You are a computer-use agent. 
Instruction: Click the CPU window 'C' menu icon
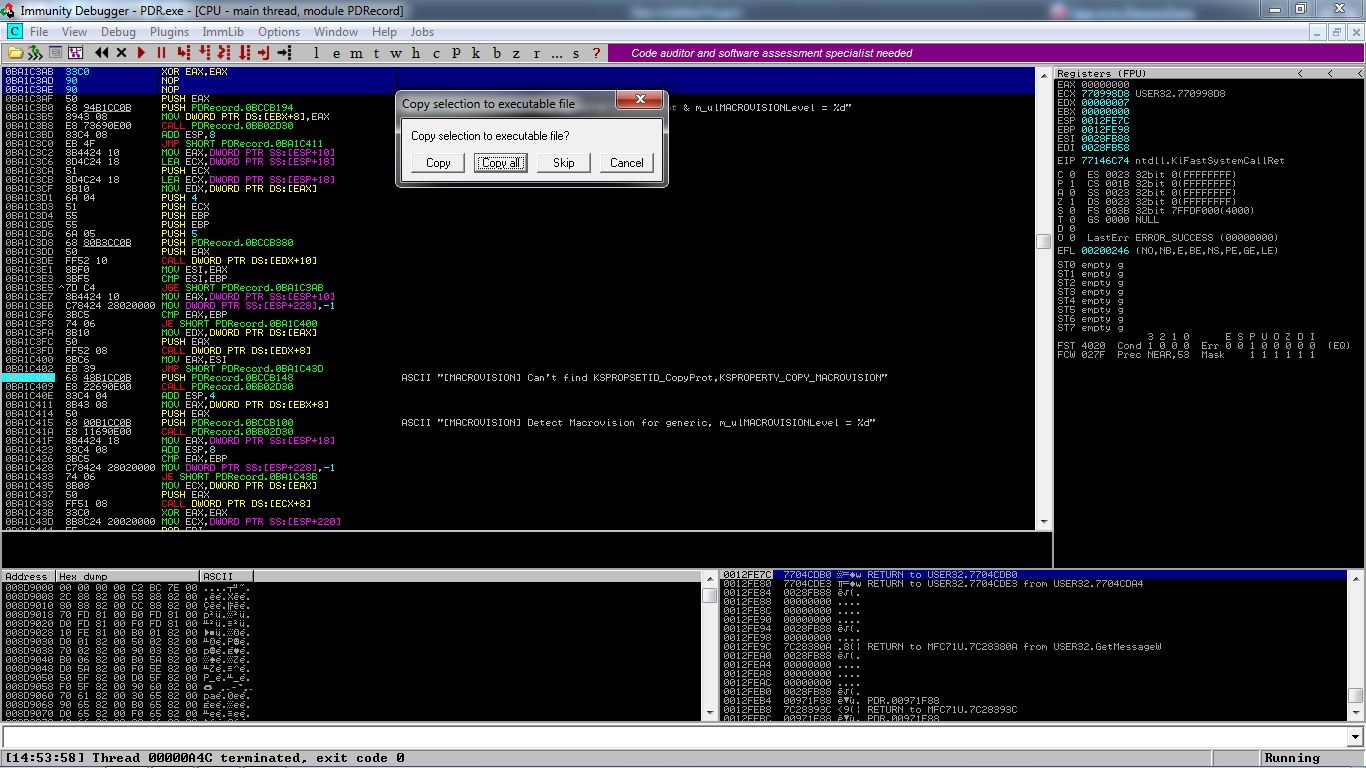coord(15,32)
